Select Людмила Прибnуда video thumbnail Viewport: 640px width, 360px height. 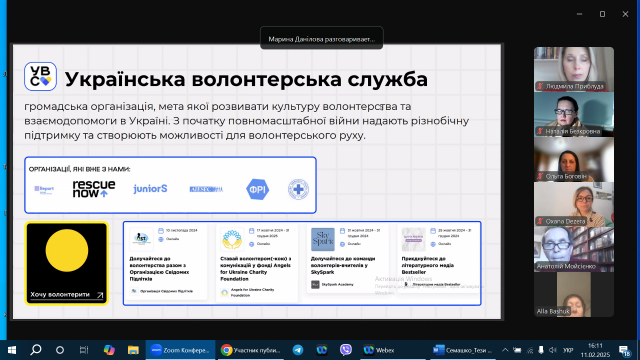[573, 69]
